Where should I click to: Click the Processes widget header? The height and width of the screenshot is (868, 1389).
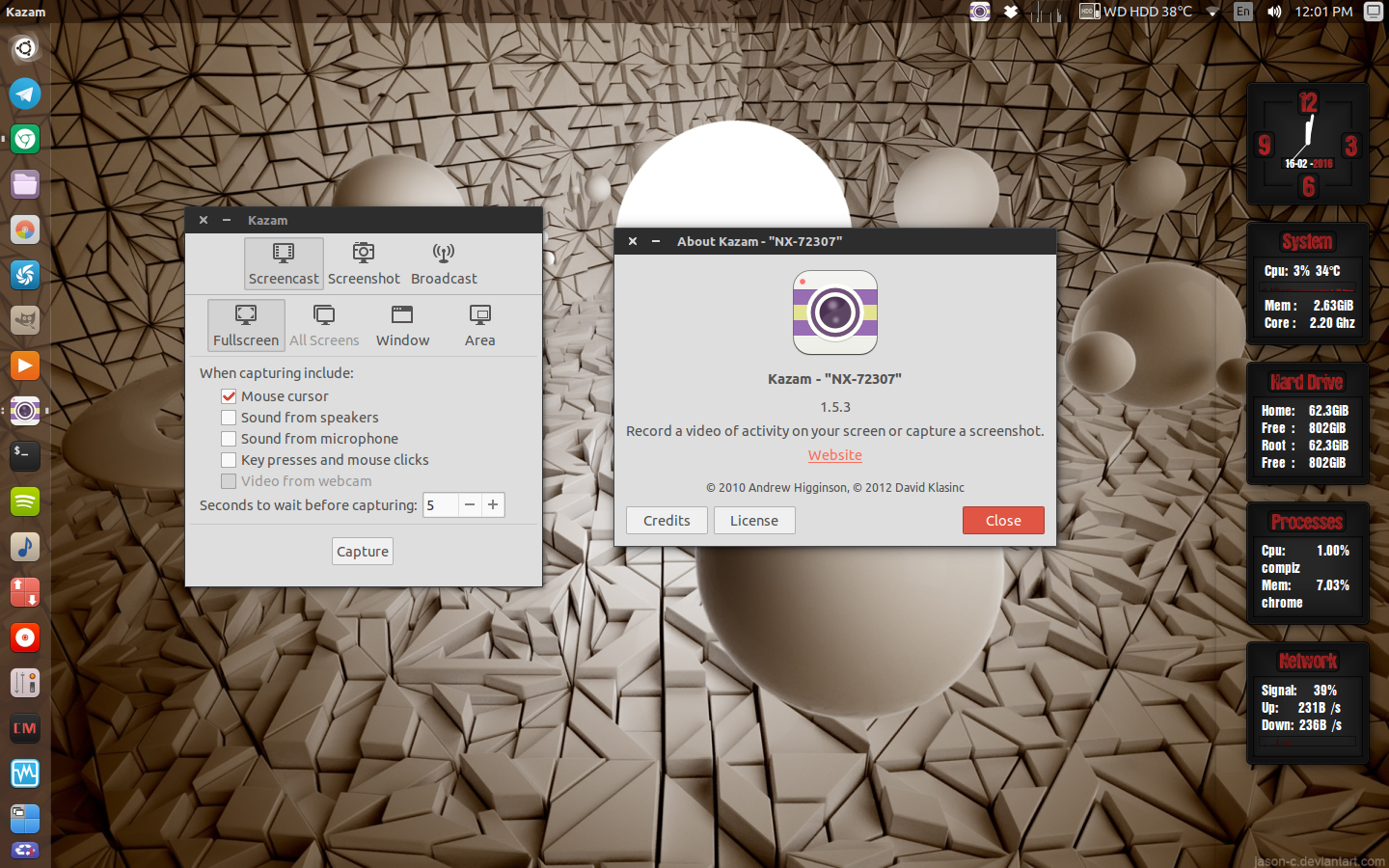coord(1307,522)
